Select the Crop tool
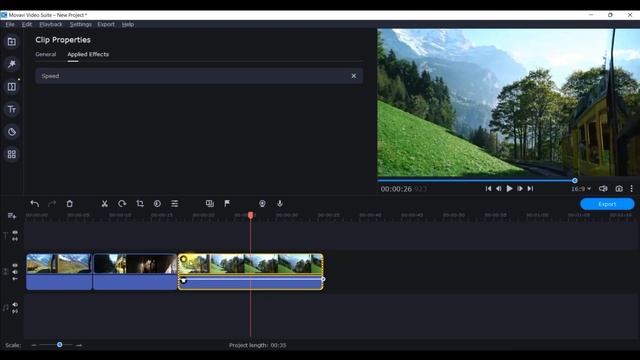Viewport: 640px width, 360px height. coord(140,204)
